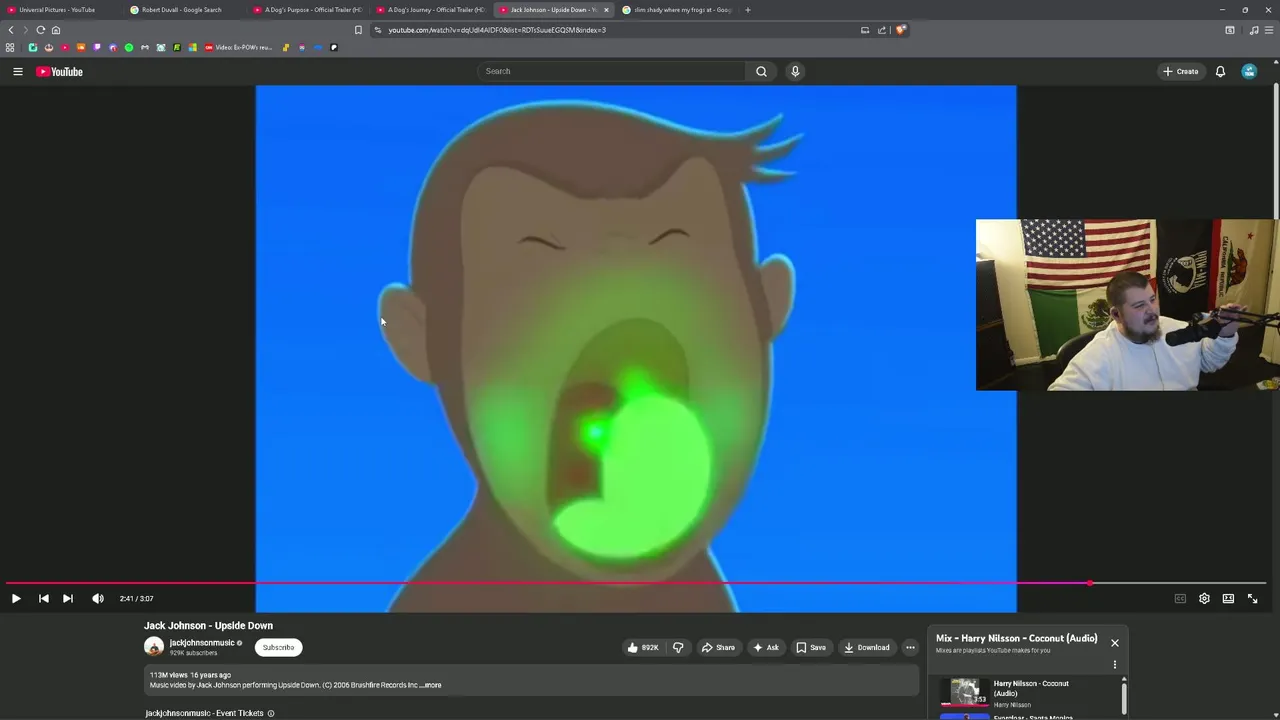Expand description with ...more
The image size is (1280, 720).
point(431,685)
